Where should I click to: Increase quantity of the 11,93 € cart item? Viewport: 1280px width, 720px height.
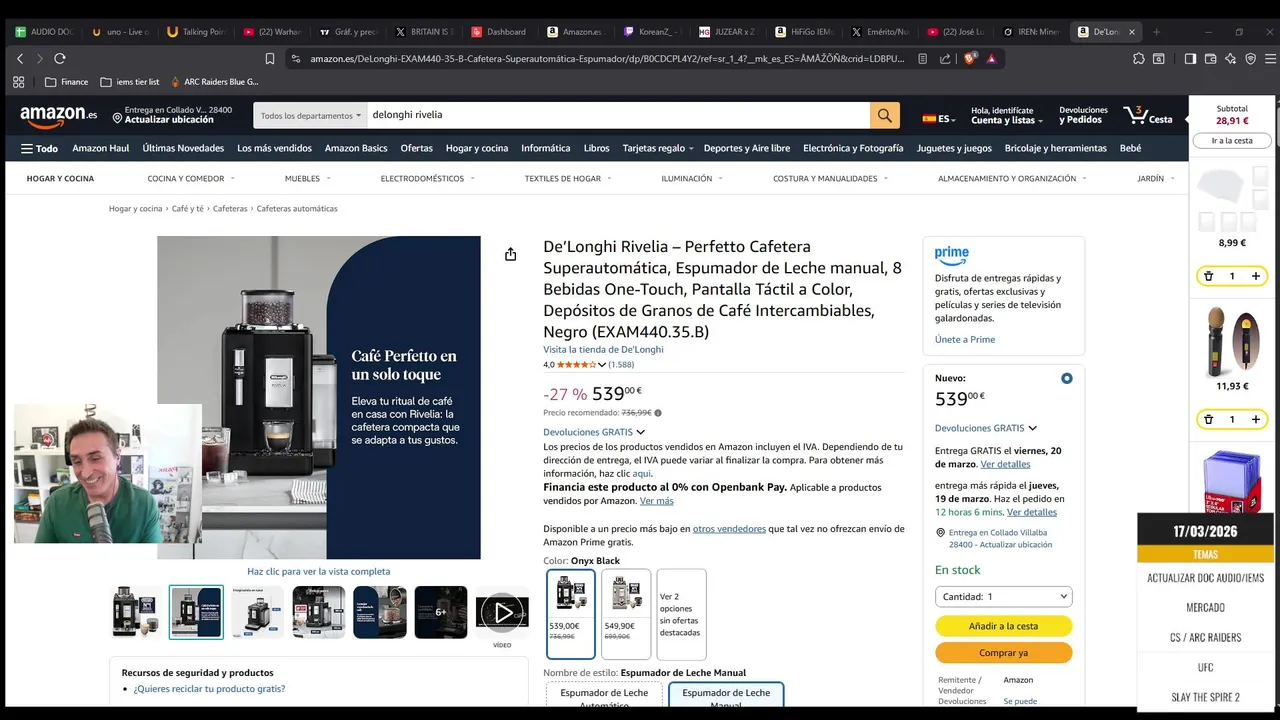coord(1256,419)
